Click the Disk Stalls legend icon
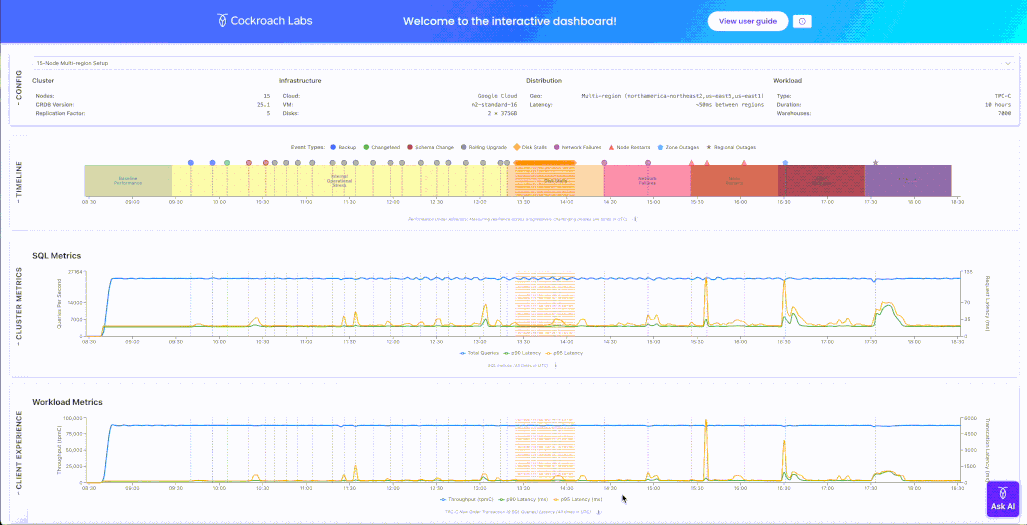 (517, 147)
